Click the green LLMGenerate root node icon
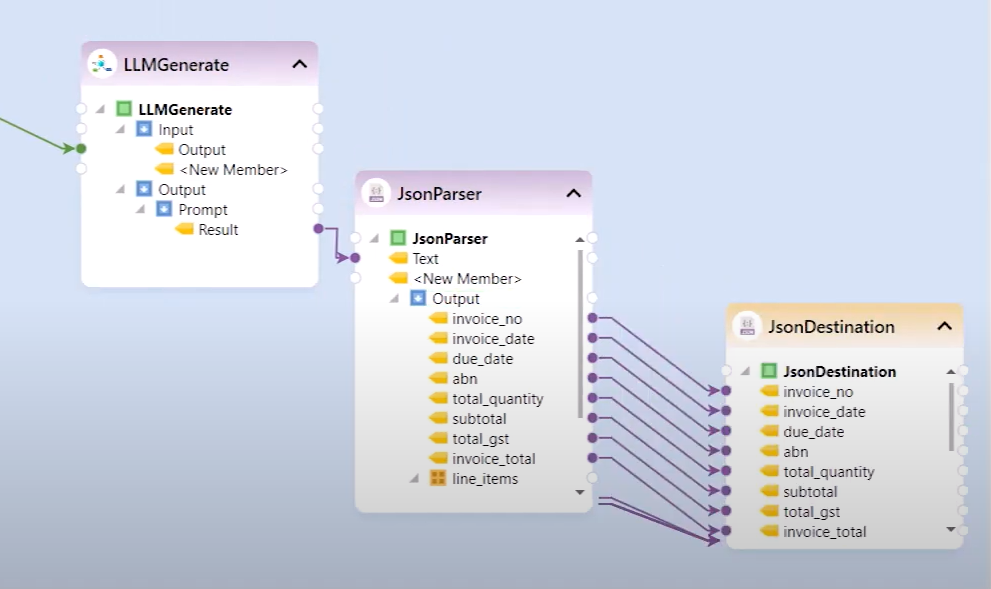Viewport: 991px width, 589px height. tap(124, 109)
